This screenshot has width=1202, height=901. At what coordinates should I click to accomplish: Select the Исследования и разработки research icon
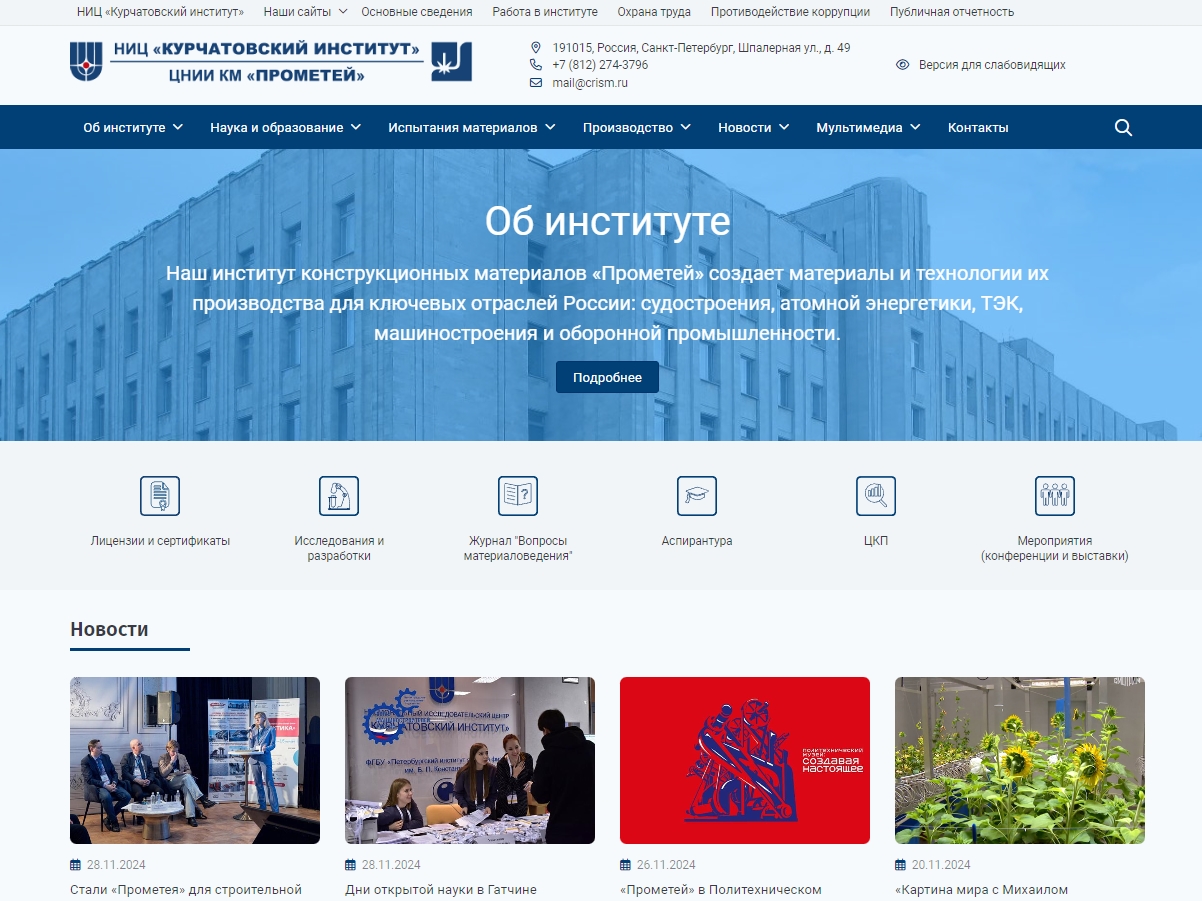click(339, 495)
